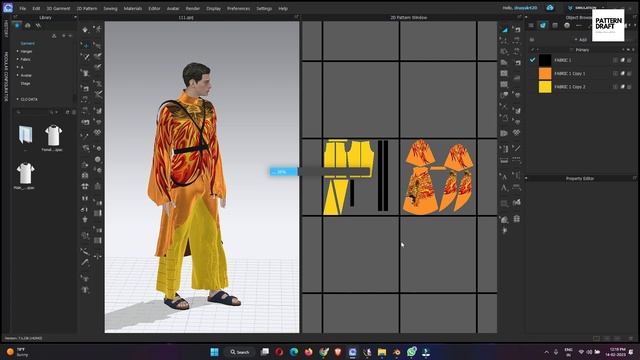Open the Modular Configurator side tab
The height and width of the screenshot is (360, 640).
(x=6, y=76)
